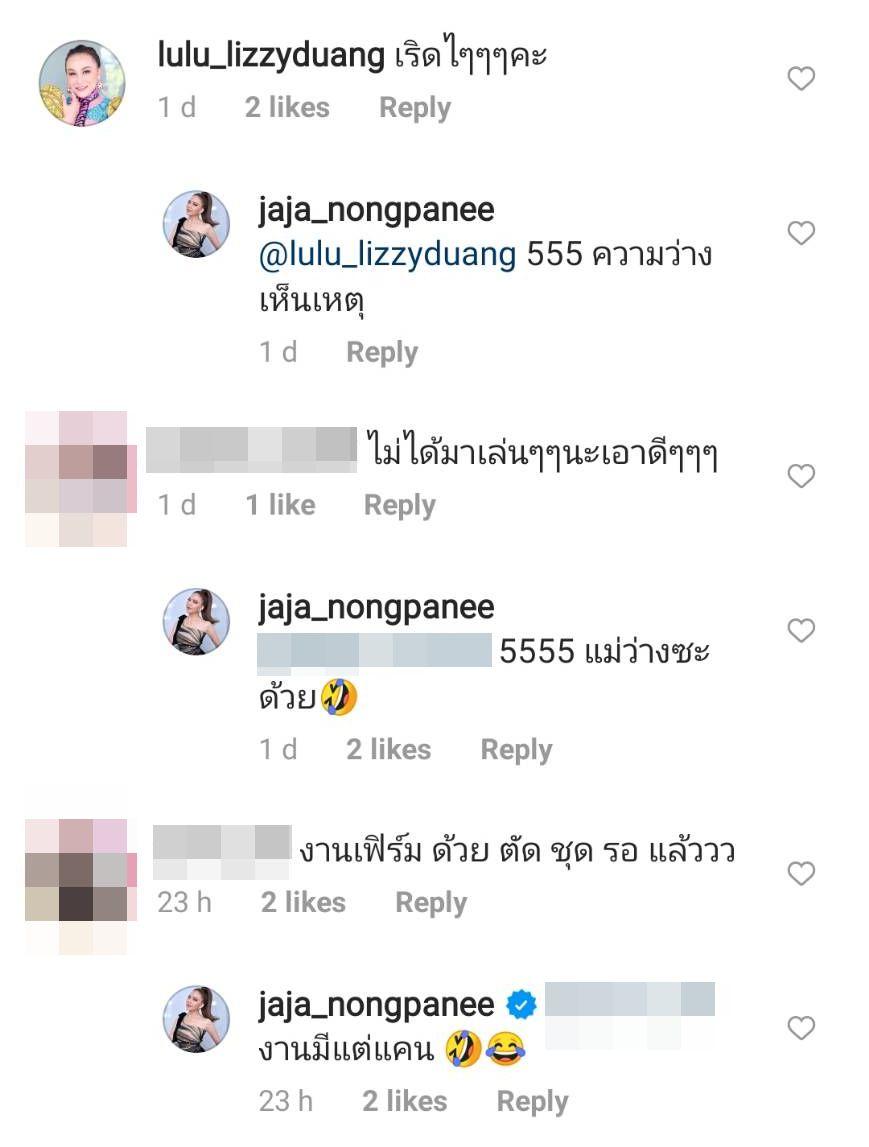
Task: Open jaja_nongpanee avatar in 5555 reply
Action: pyautogui.click(x=196, y=621)
